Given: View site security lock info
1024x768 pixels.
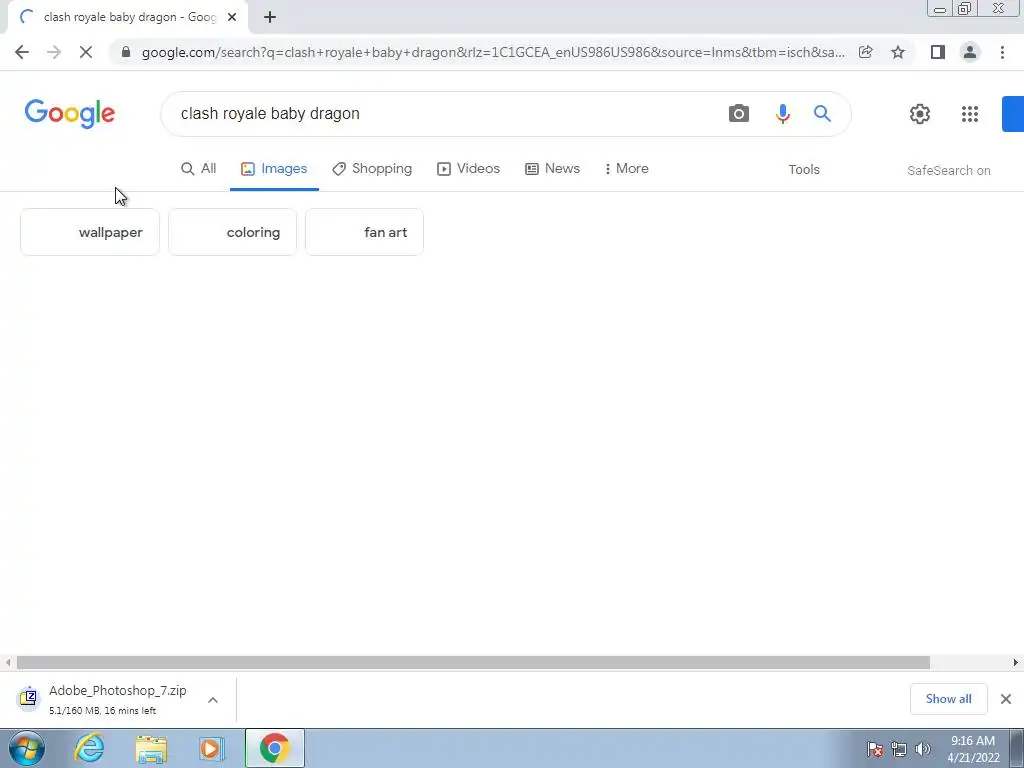Looking at the screenshot, I should [126, 52].
